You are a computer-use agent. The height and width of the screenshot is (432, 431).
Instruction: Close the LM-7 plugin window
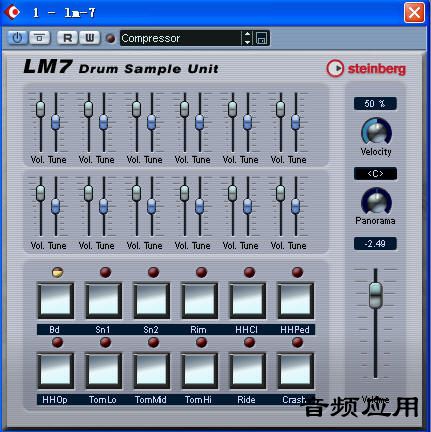point(414,13)
